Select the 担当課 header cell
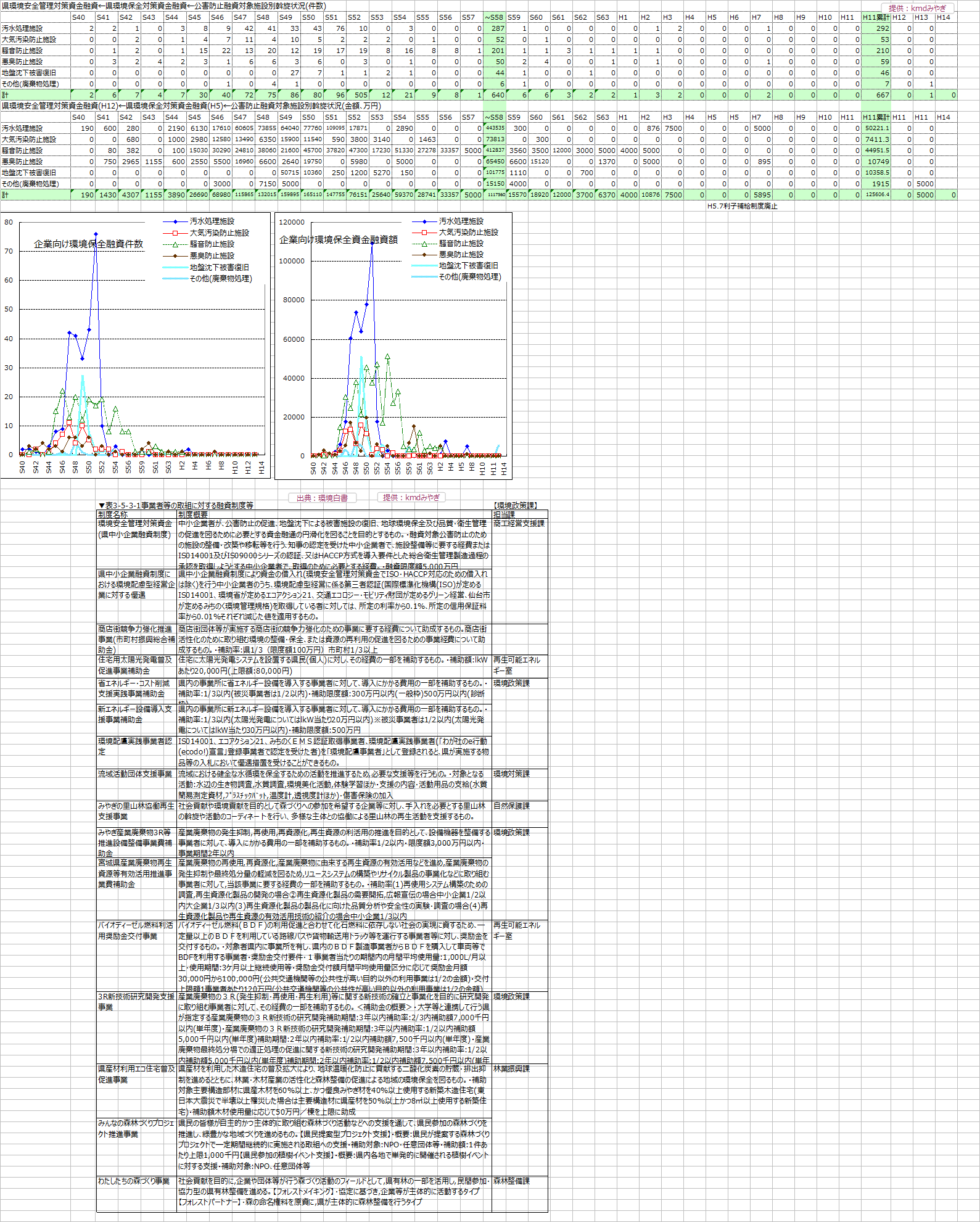The height and width of the screenshot is (1222, 980). 520,514
